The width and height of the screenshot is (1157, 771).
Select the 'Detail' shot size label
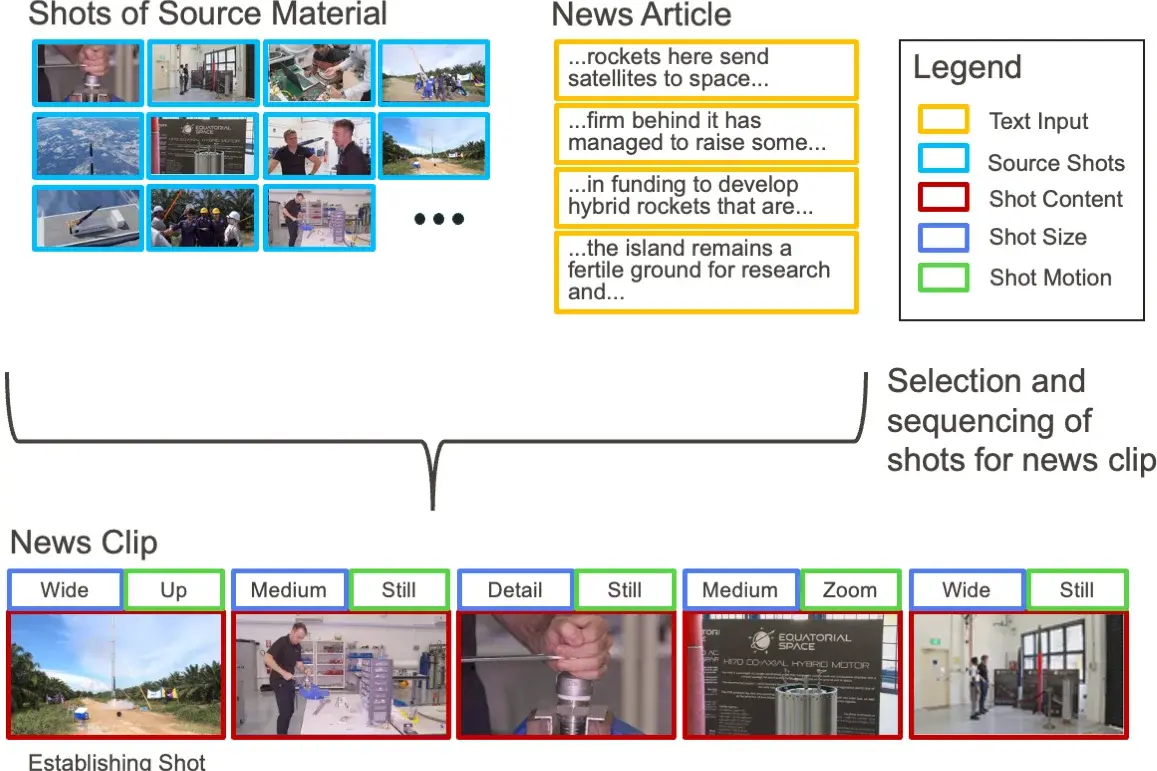pyautogui.click(x=515, y=590)
